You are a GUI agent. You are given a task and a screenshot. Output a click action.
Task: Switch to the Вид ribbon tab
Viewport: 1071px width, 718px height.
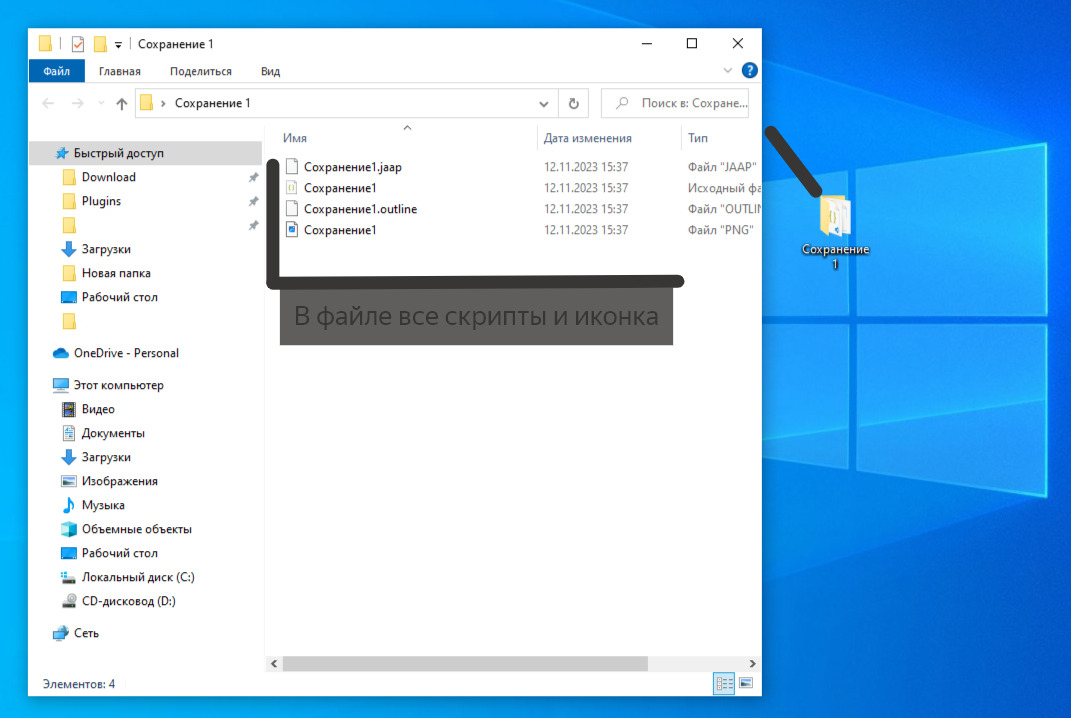pos(270,71)
